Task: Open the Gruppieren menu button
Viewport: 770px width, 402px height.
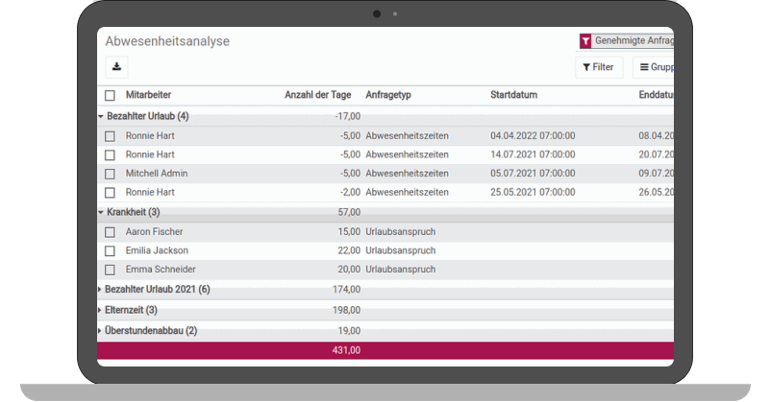Action: pos(656,67)
